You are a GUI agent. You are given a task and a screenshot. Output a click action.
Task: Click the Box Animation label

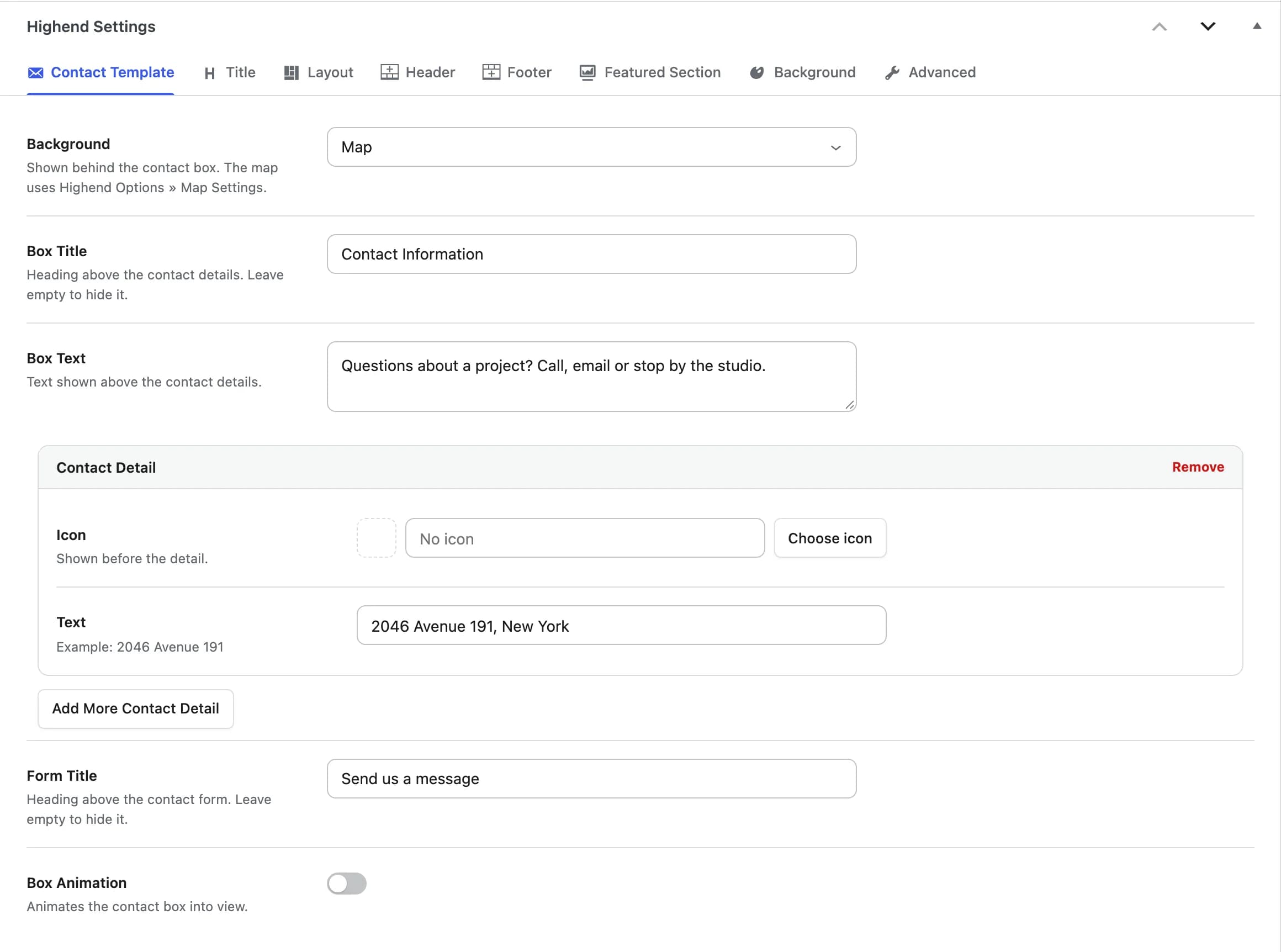point(77,883)
